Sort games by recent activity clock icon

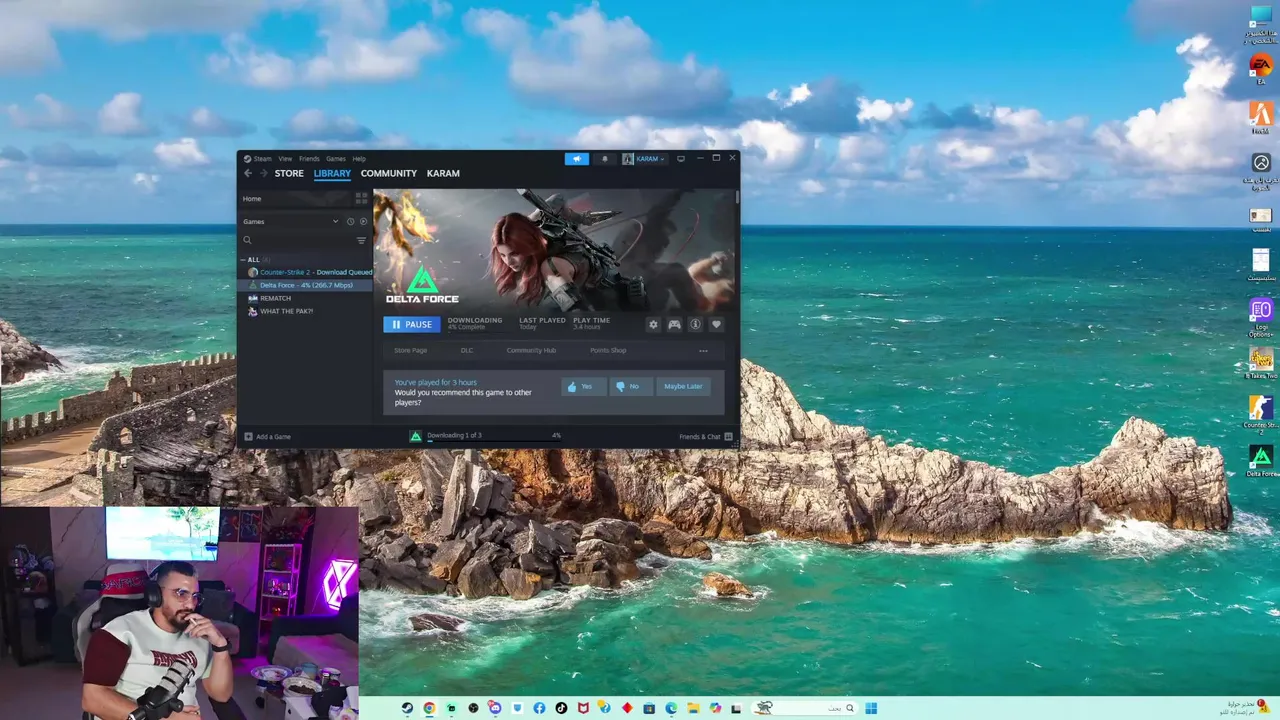[x=350, y=221]
